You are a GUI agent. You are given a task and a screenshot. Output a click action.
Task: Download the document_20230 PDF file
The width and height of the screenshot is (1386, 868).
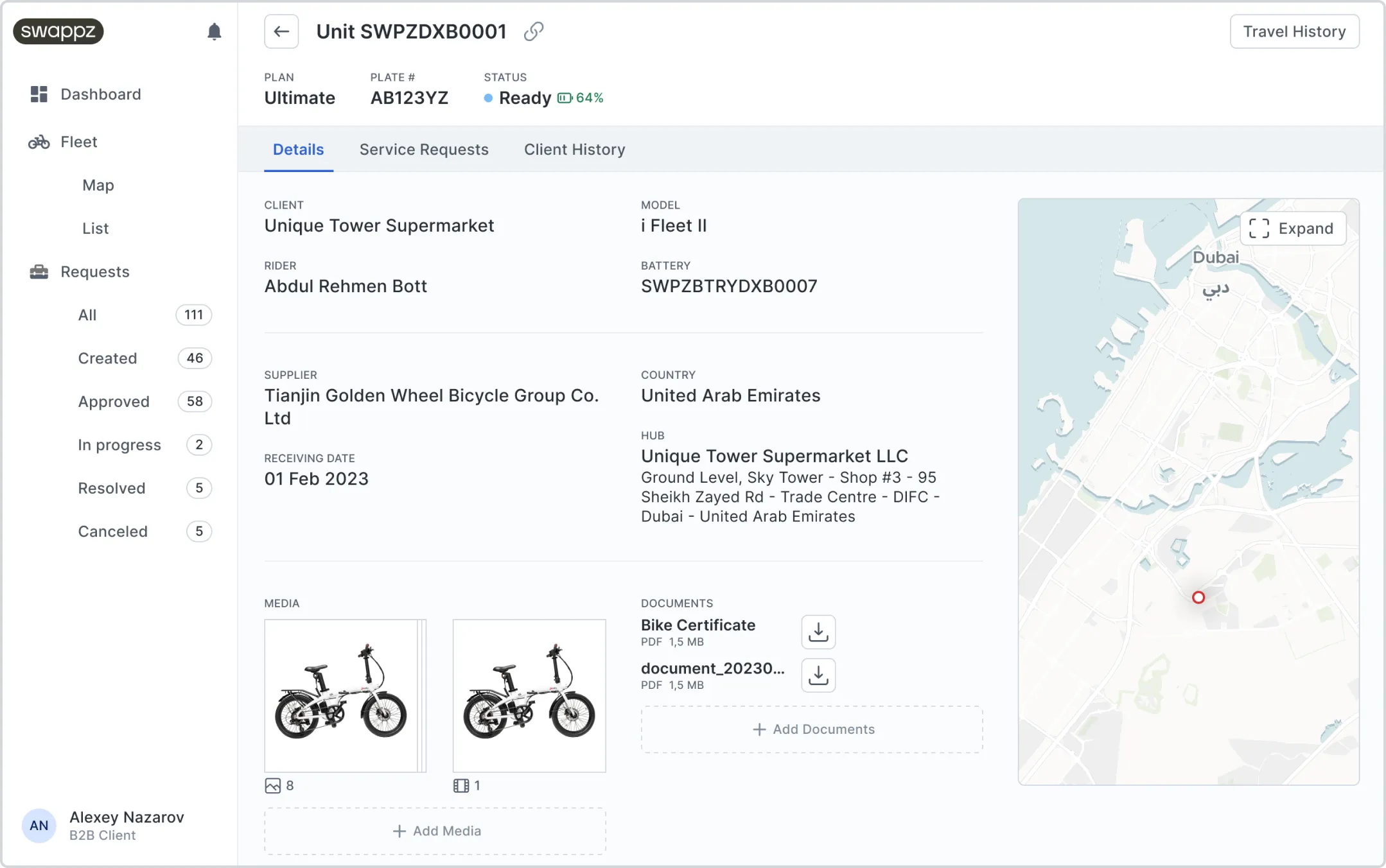click(818, 675)
